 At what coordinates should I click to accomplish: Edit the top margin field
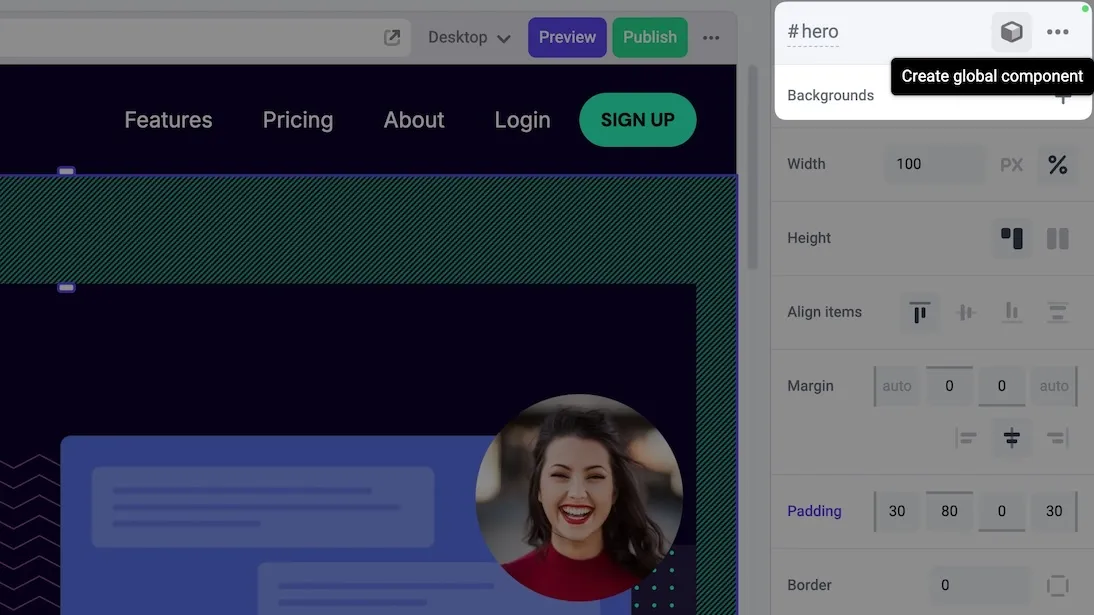949,386
